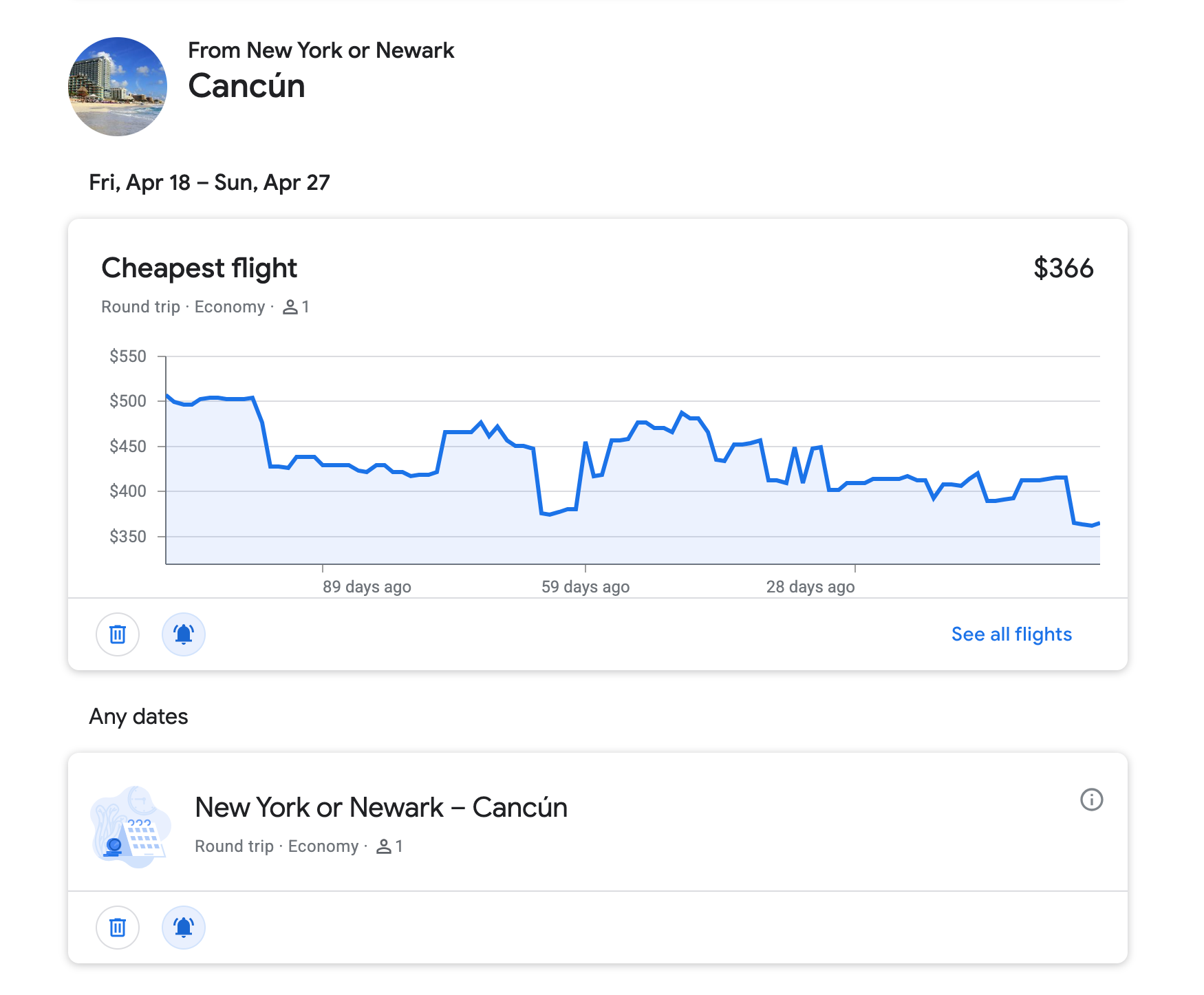Disable notifications for the Any dates tracker
The height and width of the screenshot is (995, 1204).
click(183, 928)
